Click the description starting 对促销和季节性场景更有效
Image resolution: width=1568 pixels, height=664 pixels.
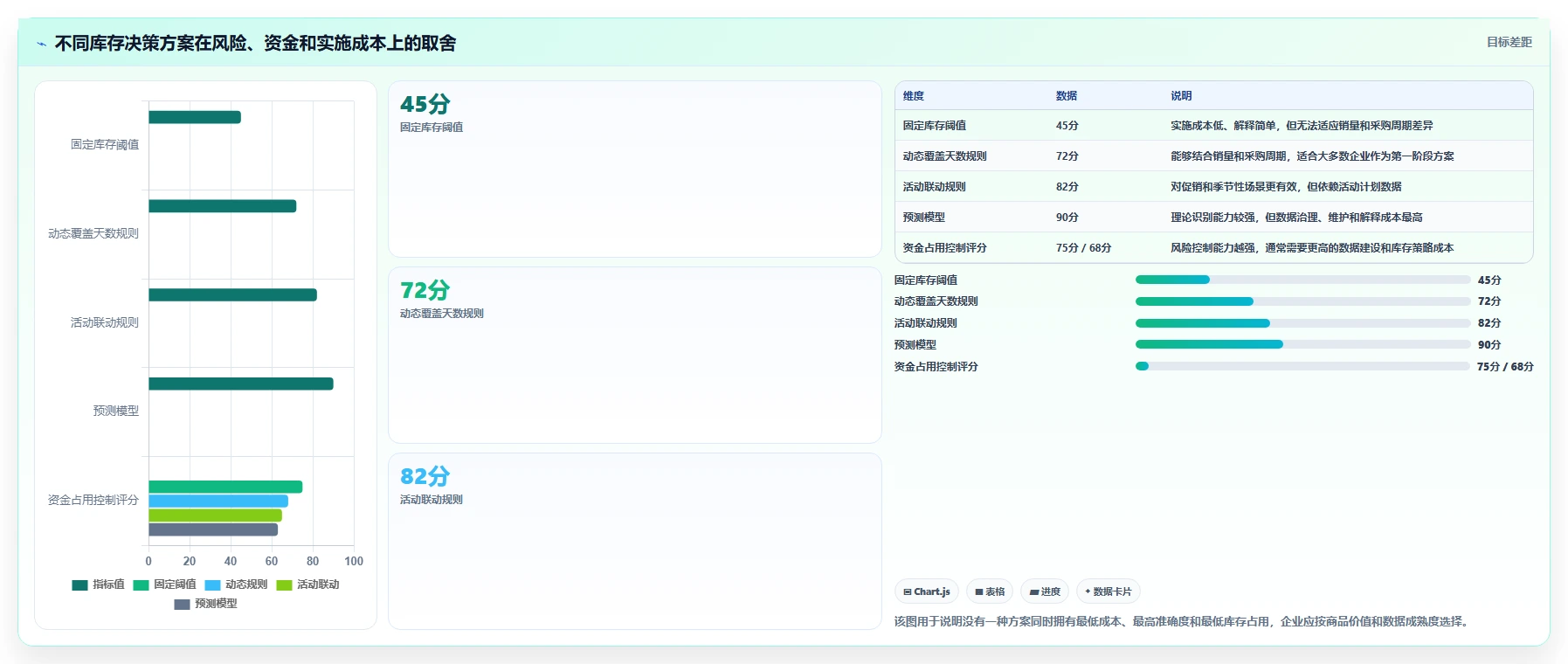point(1286,187)
